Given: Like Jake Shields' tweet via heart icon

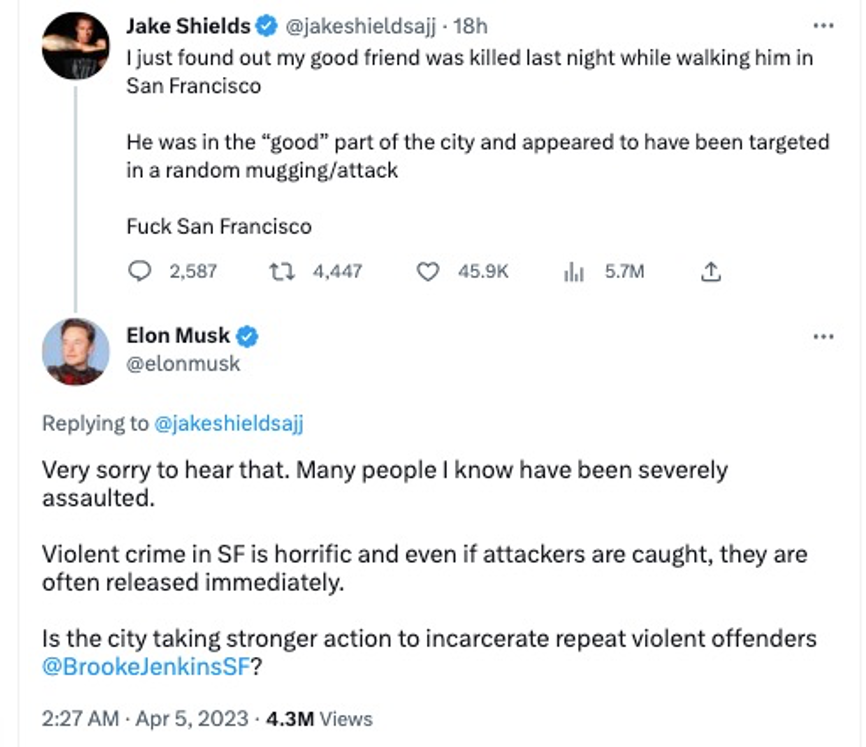Looking at the screenshot, I should (x=427, y=271).
